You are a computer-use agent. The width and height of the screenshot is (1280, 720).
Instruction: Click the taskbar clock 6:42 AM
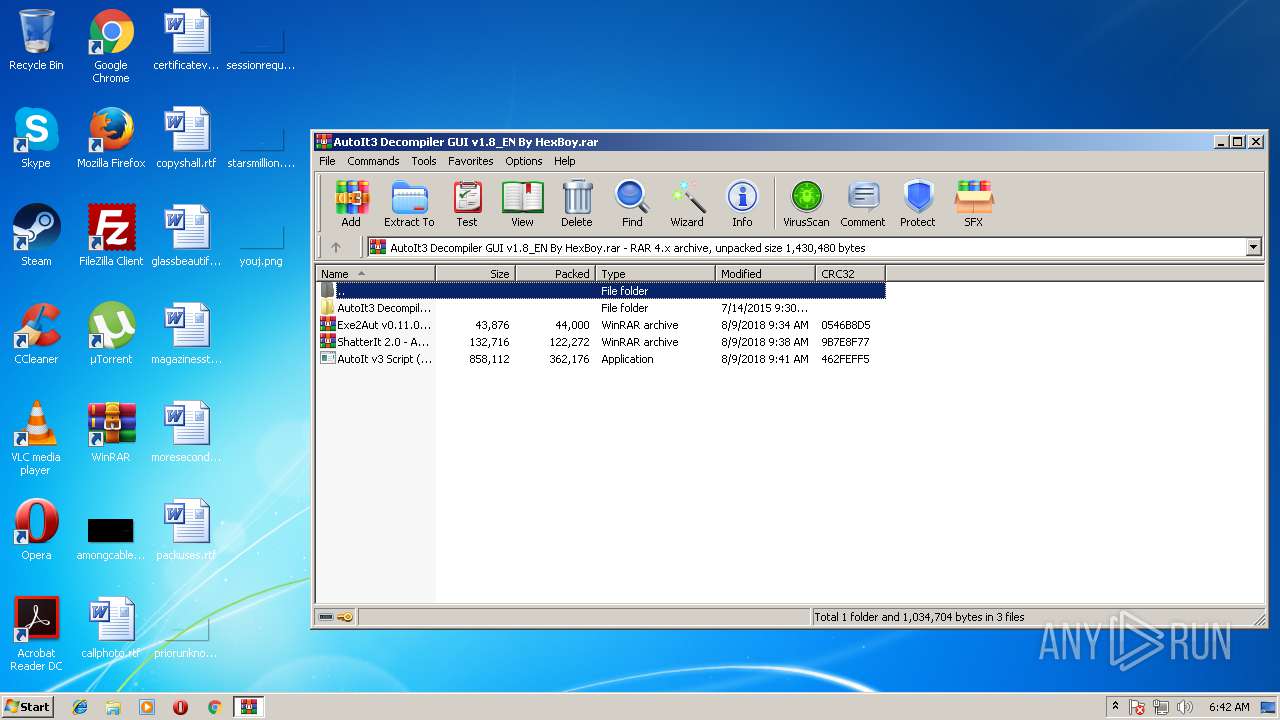[x=1229, y=707]
